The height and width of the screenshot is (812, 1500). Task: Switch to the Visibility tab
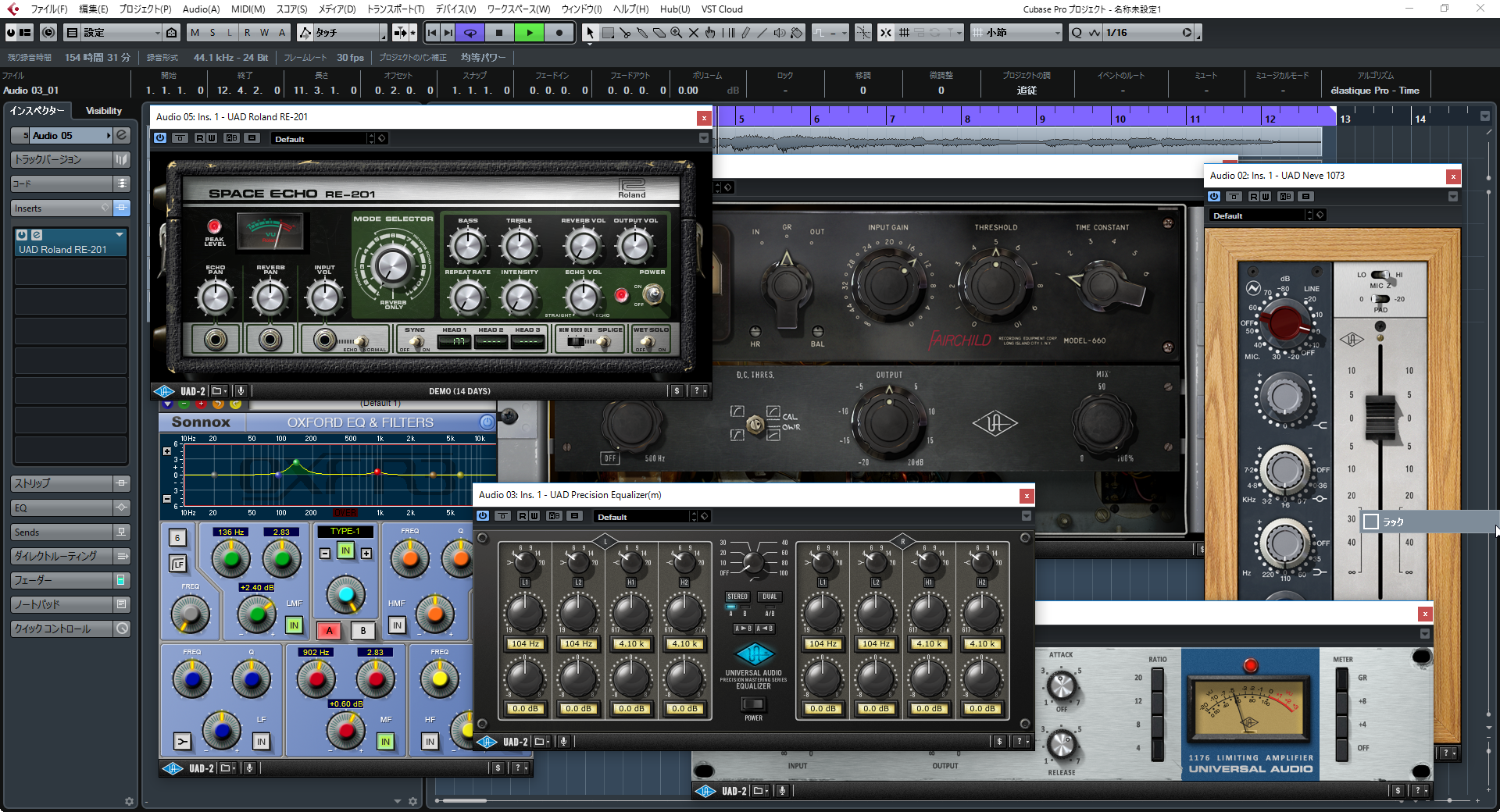pyautogui.click(x=104, y=111)
